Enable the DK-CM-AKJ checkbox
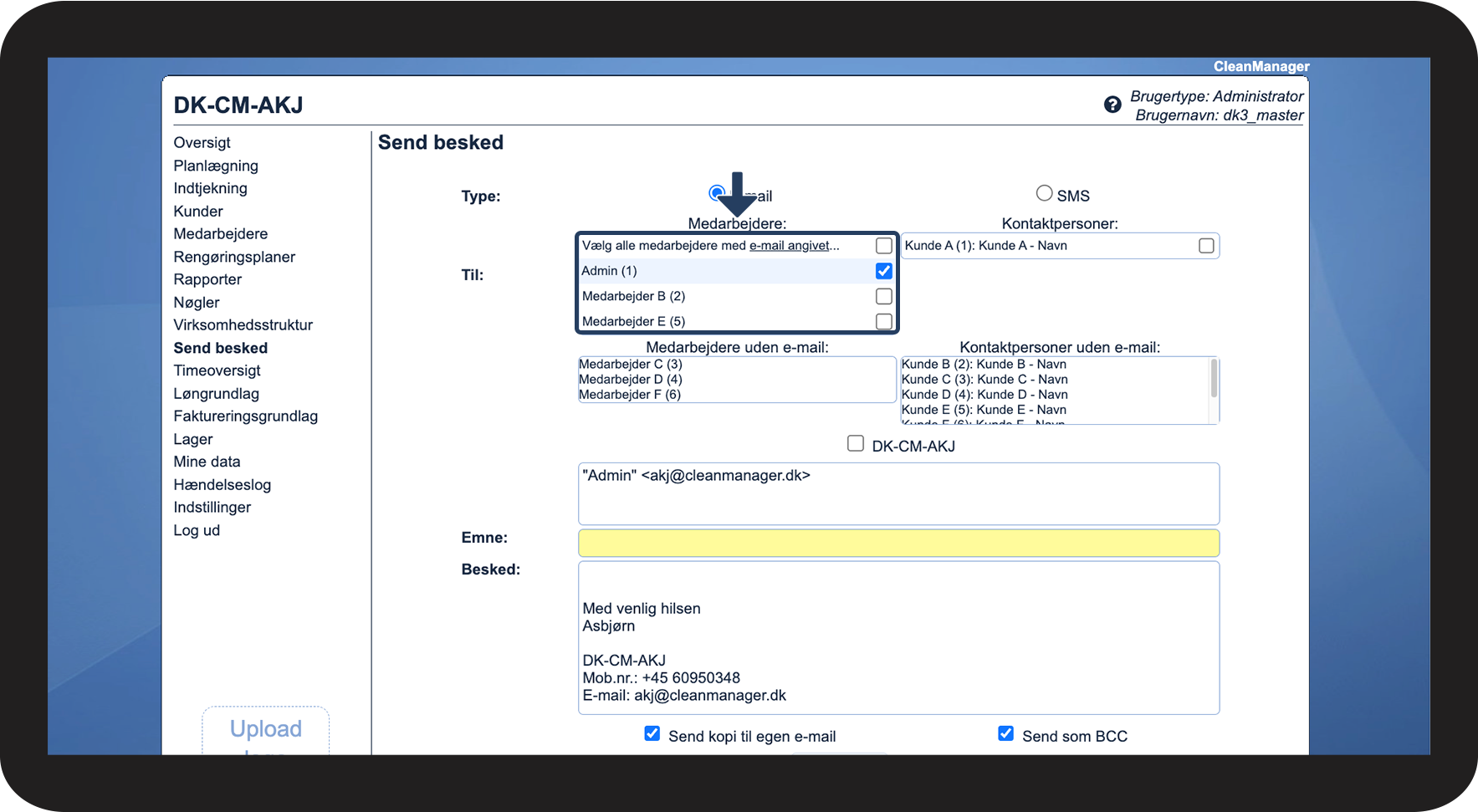 pos(855,443)
